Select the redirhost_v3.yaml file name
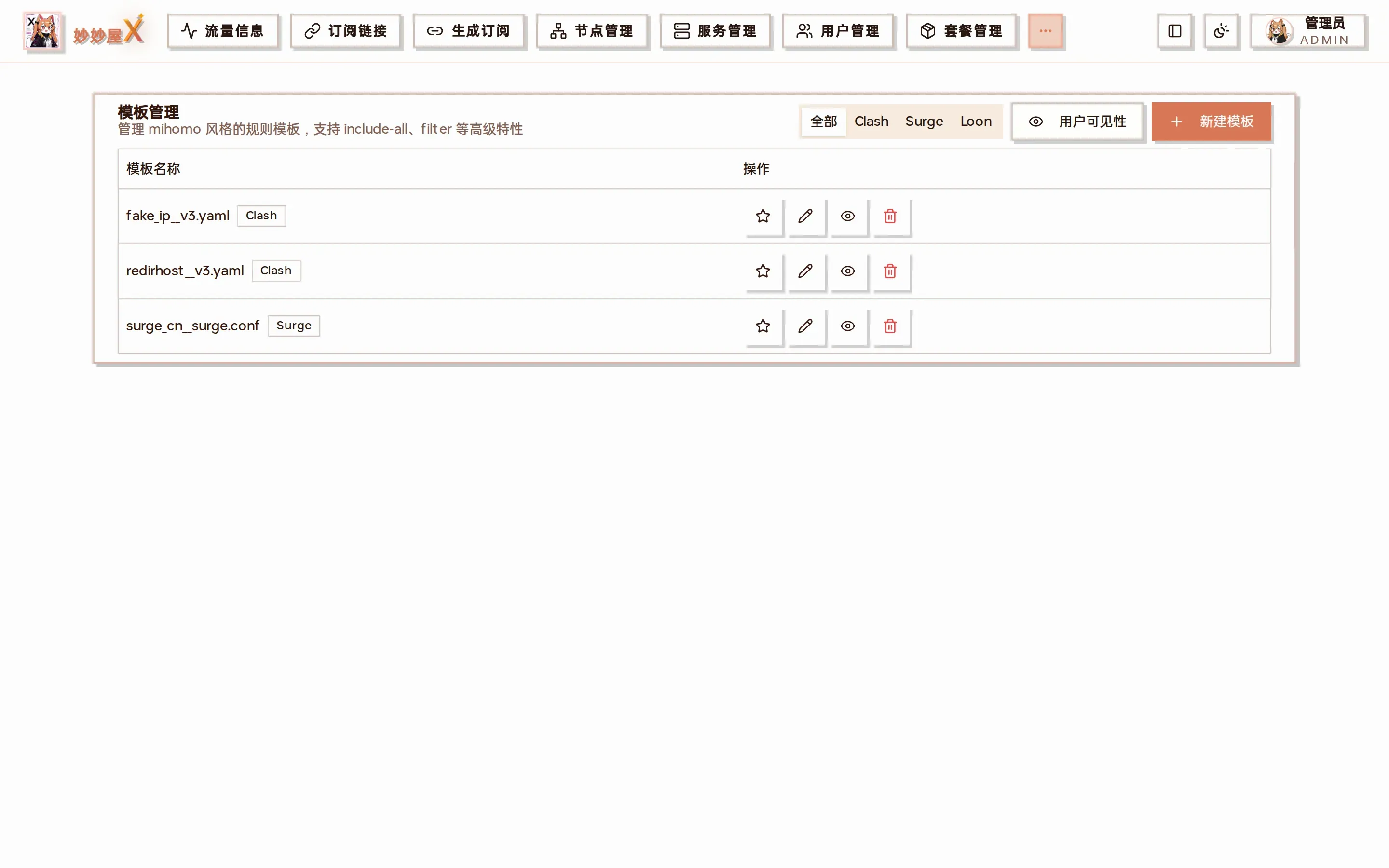 point(185,271)
